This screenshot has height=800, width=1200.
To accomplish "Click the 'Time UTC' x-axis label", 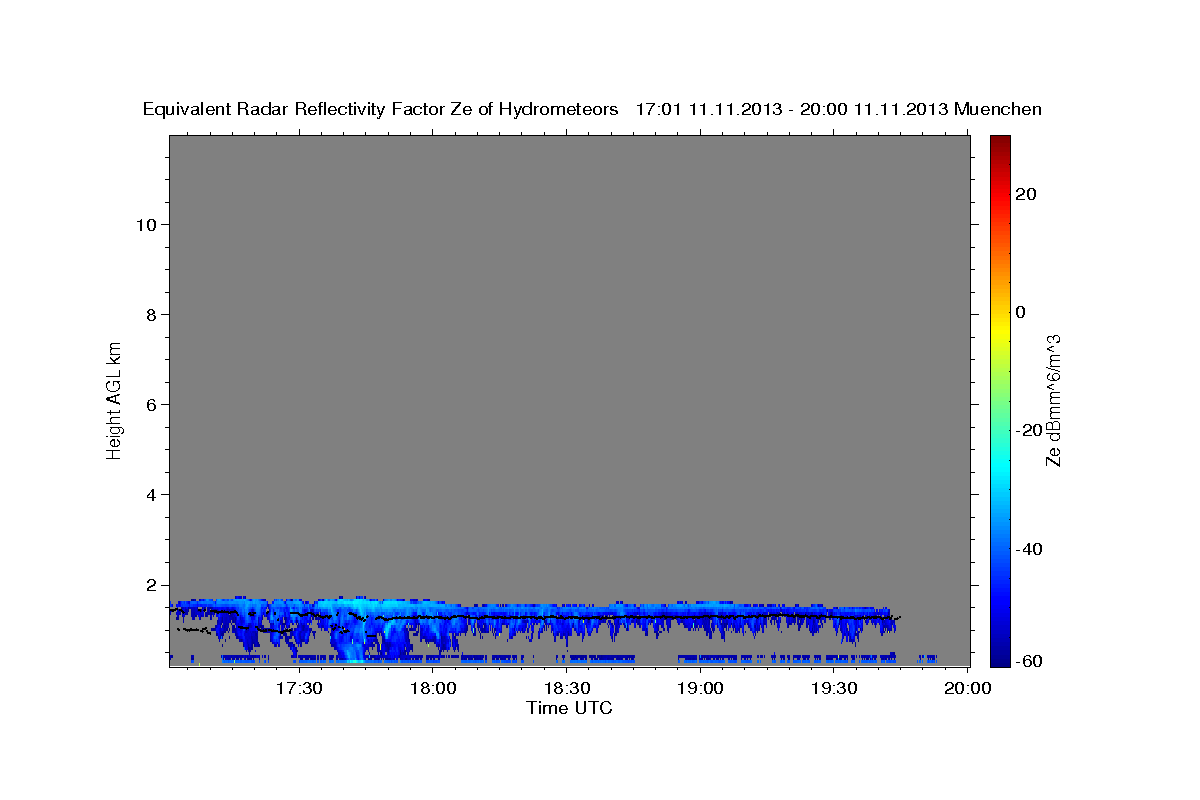I will (569, 708).
